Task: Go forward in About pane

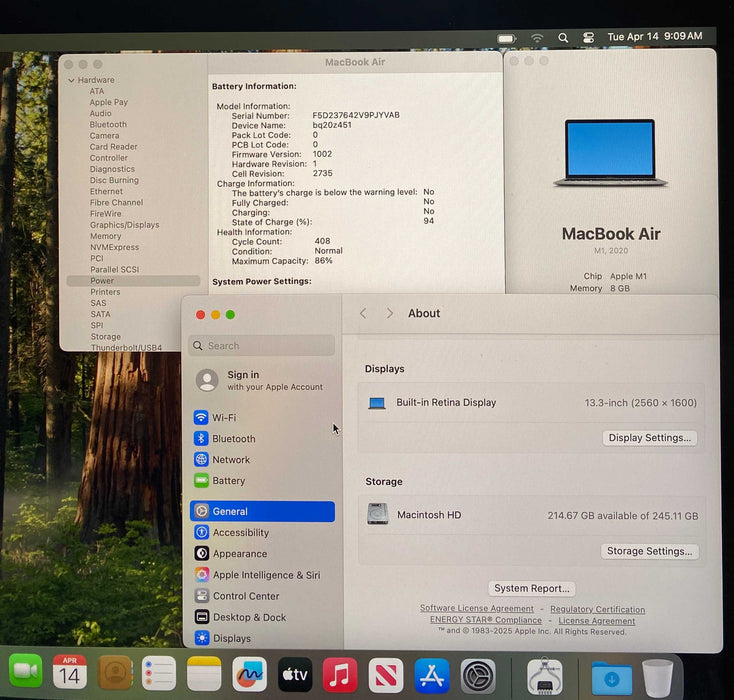Action: click(x=389, y=313)
